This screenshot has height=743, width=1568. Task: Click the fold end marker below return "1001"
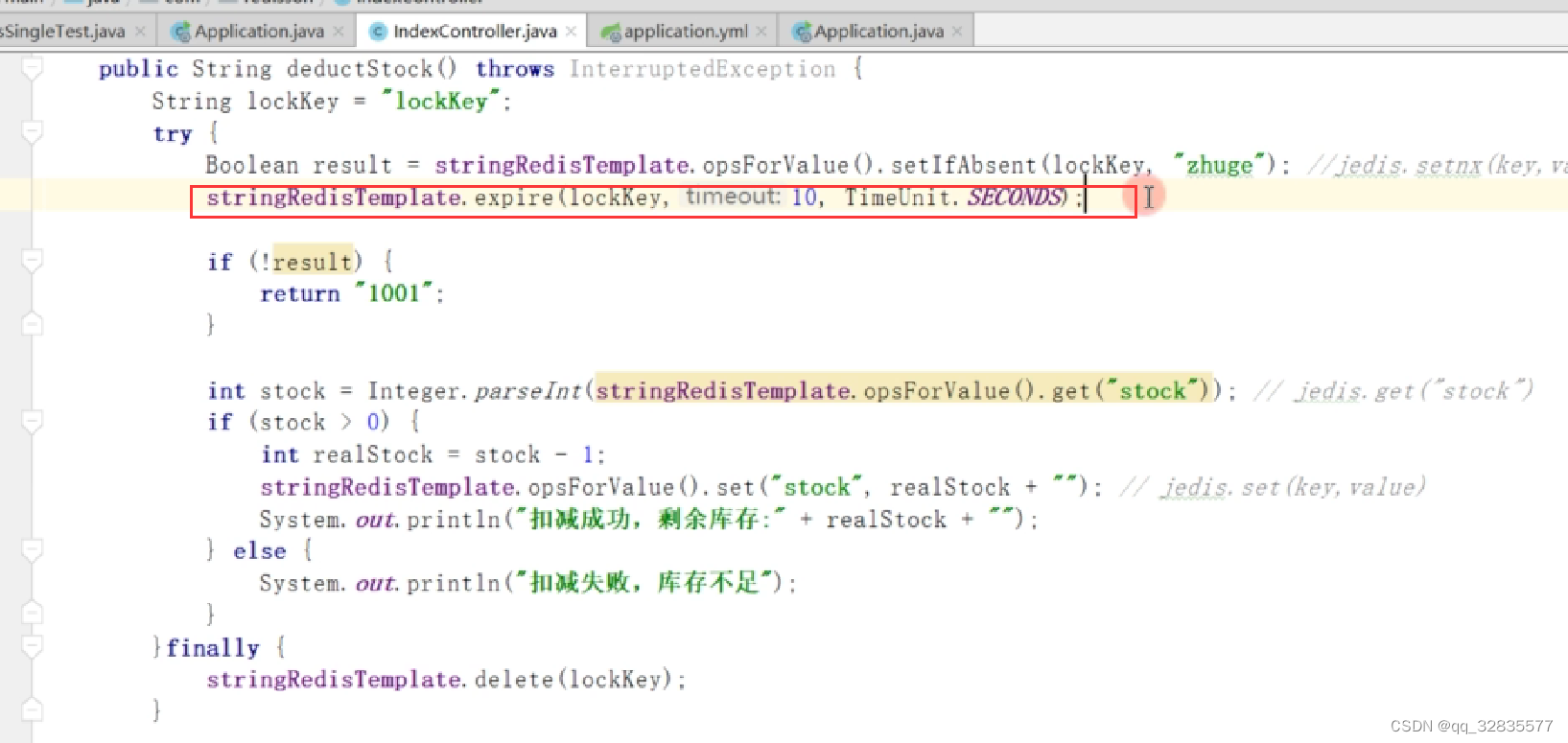pyautogui.click(x=32, y=324)
